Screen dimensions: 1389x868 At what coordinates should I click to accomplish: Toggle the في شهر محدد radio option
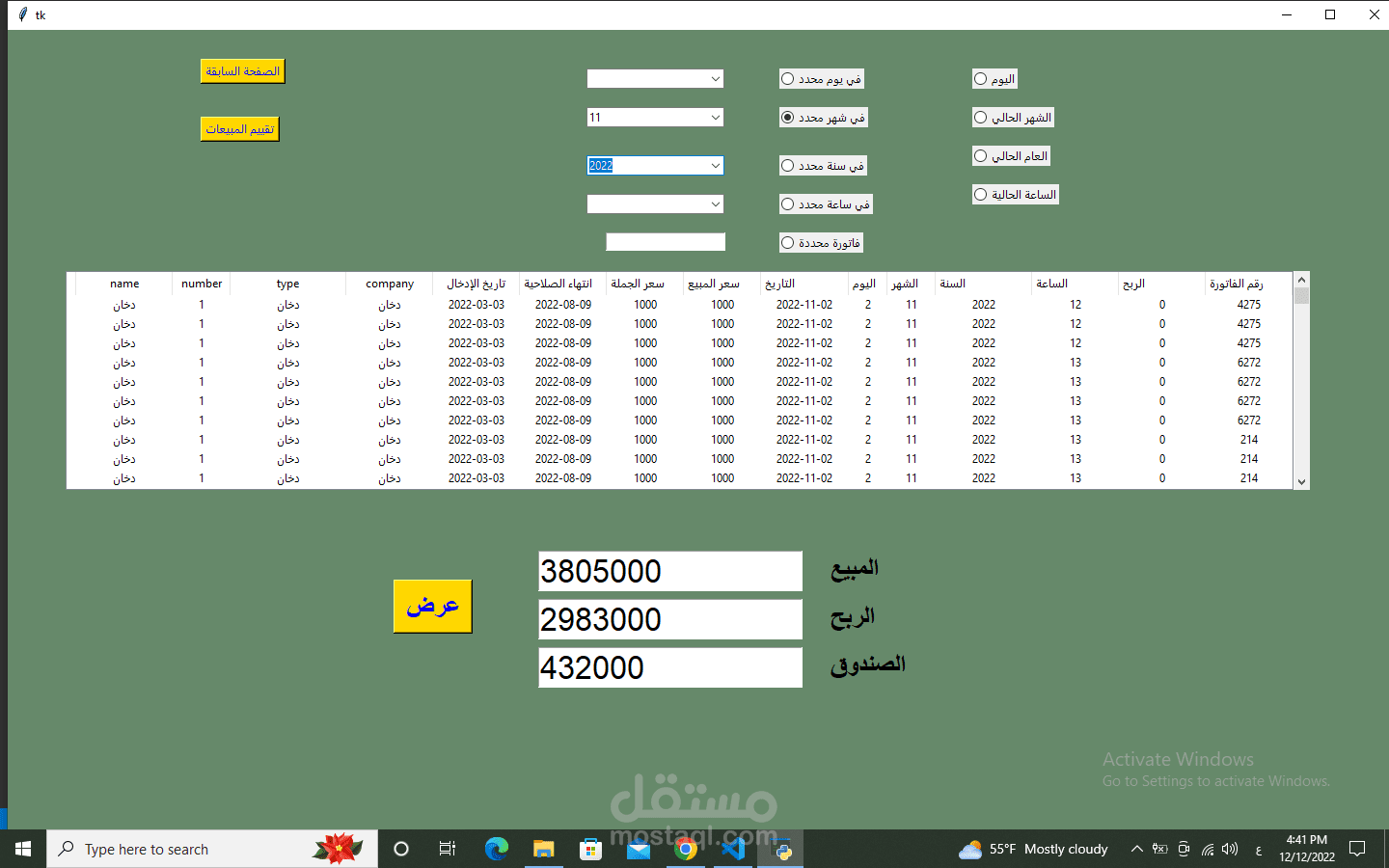[x=823, y=118]
